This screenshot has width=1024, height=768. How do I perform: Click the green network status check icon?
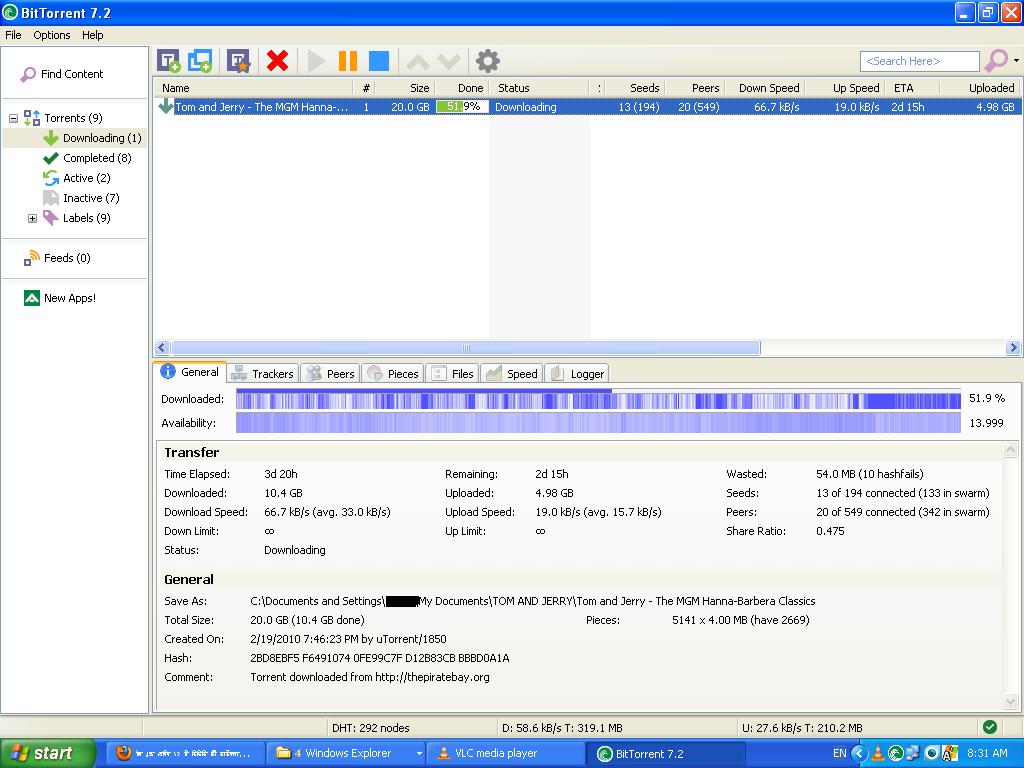click(990, 728)
